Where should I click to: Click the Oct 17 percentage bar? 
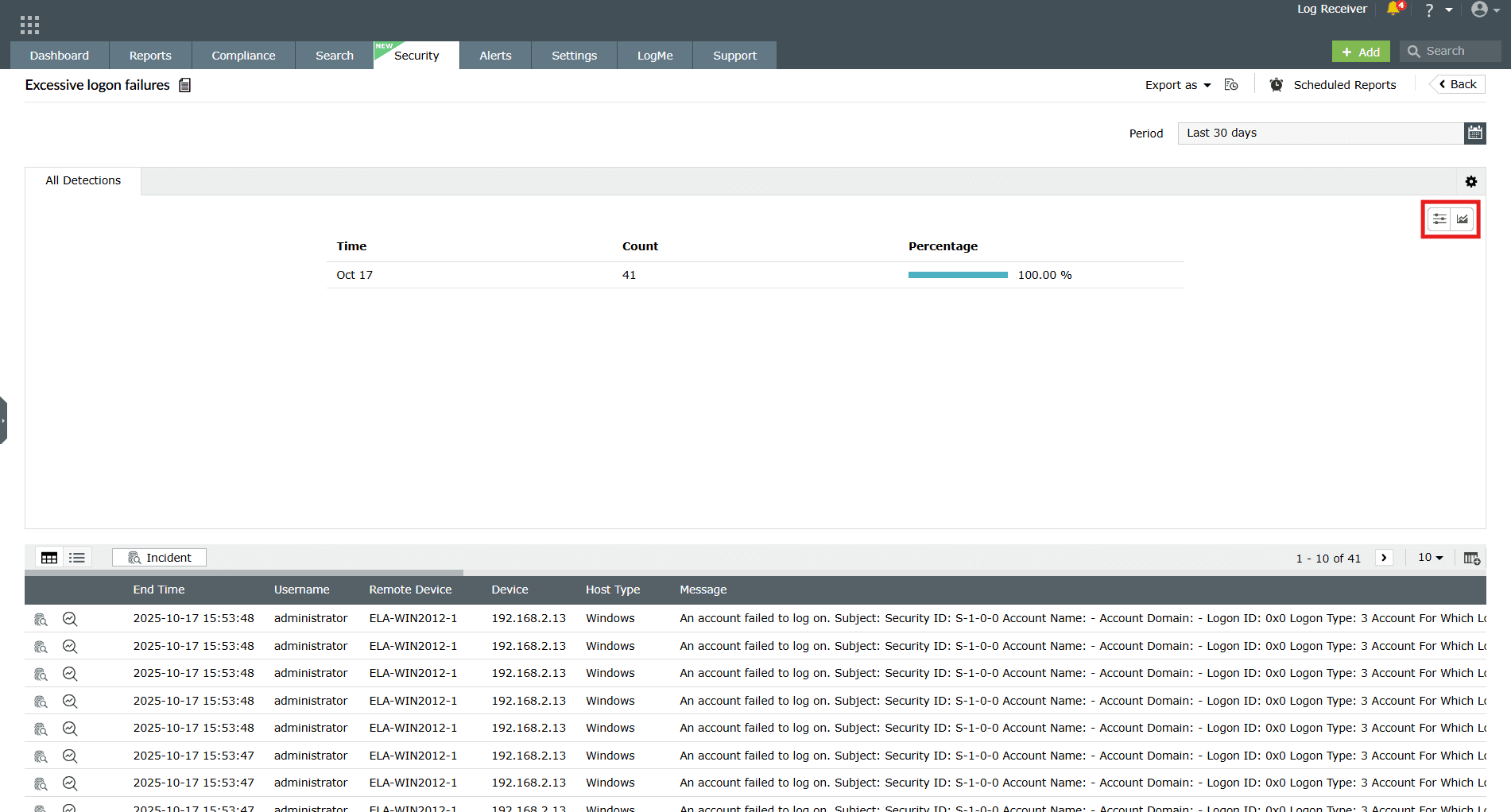[958, 274]
